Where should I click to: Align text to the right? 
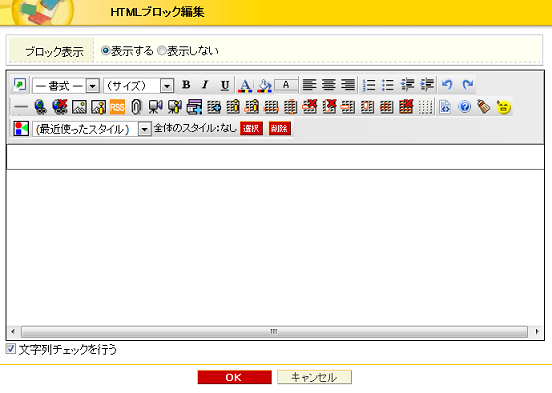[348, 85]
